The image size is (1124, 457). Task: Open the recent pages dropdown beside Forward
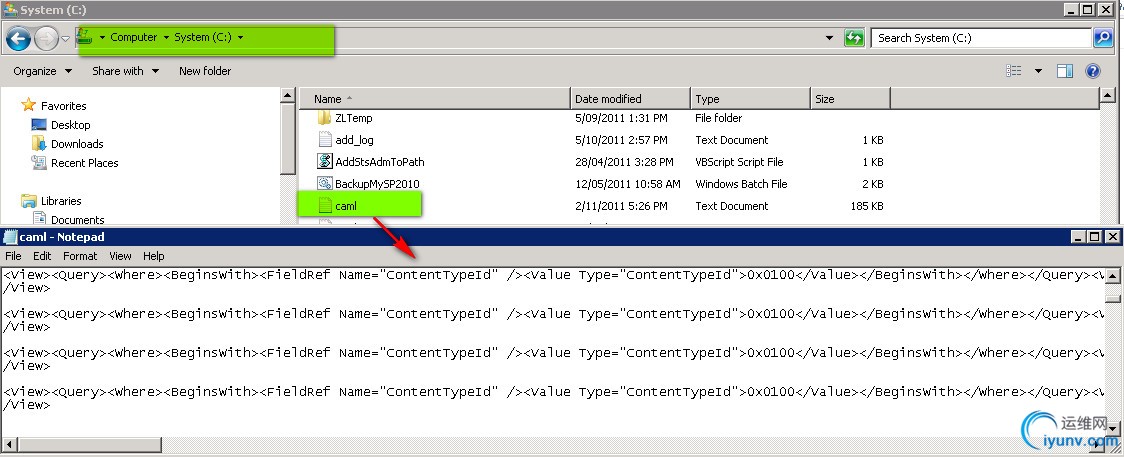pos(65,38)
